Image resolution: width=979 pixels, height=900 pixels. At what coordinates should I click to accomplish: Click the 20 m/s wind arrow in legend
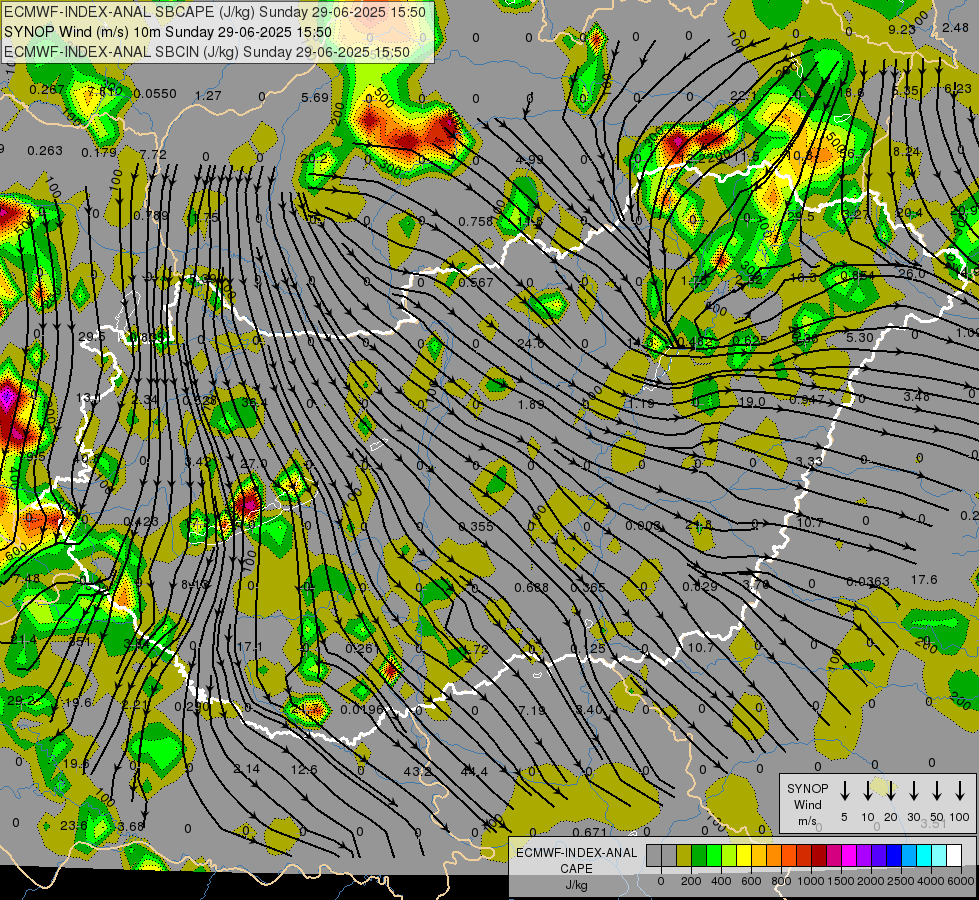point(890,790)
